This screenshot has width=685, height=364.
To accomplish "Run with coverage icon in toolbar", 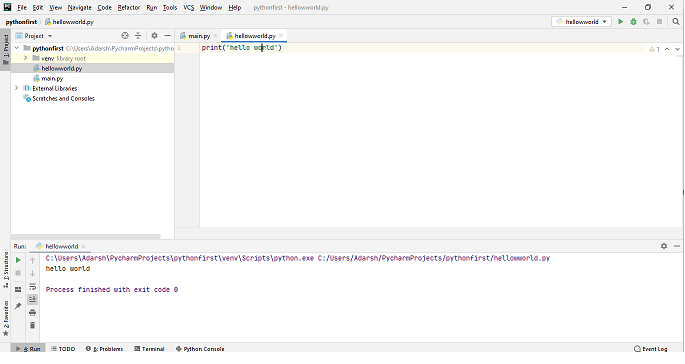I will (647, 21).
